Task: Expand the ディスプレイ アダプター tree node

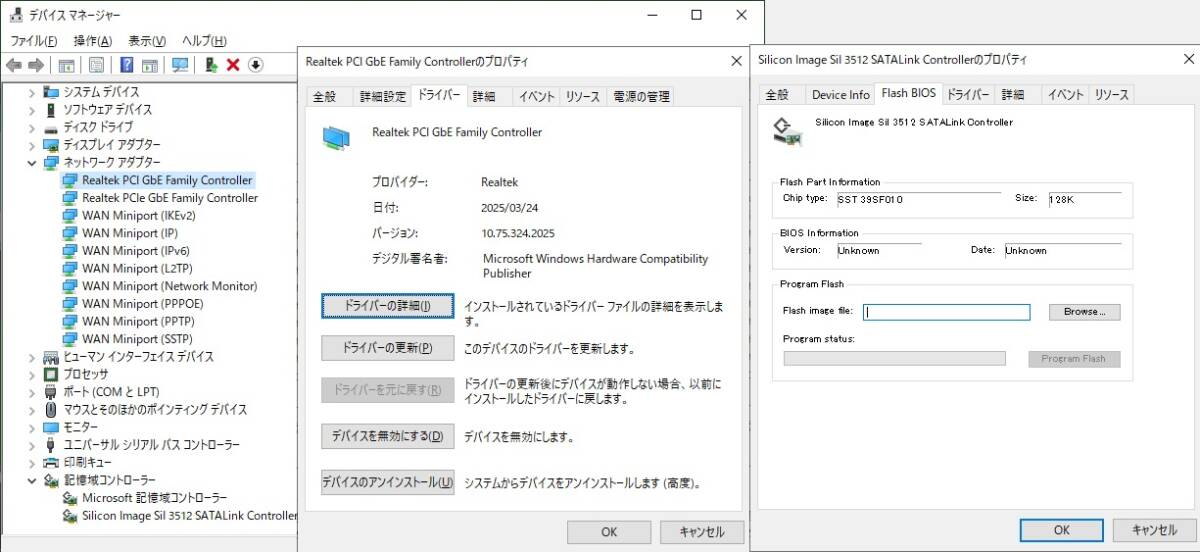Action: [x=32, y=145]
